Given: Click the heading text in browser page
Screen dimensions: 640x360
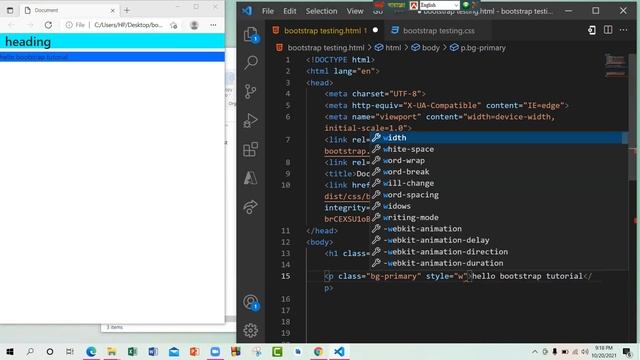Looking at the screenshot, I should pos(28,42).
